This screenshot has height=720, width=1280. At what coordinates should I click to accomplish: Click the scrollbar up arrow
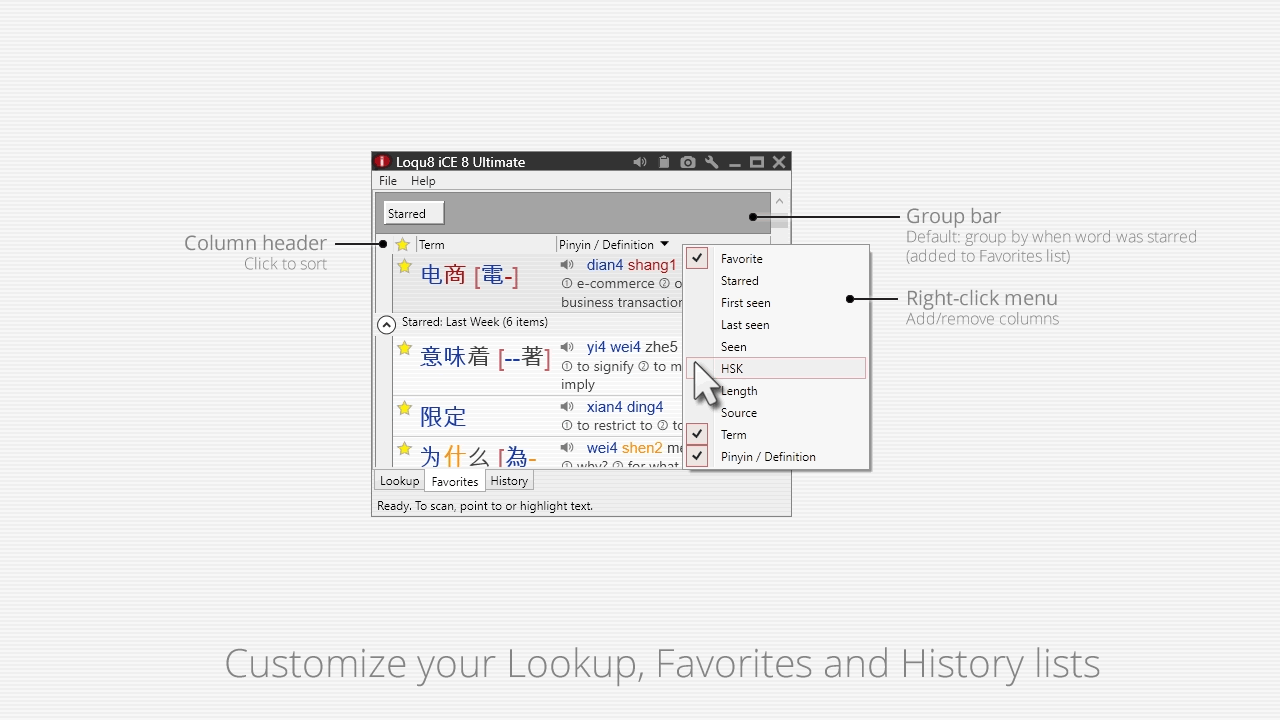779,202
